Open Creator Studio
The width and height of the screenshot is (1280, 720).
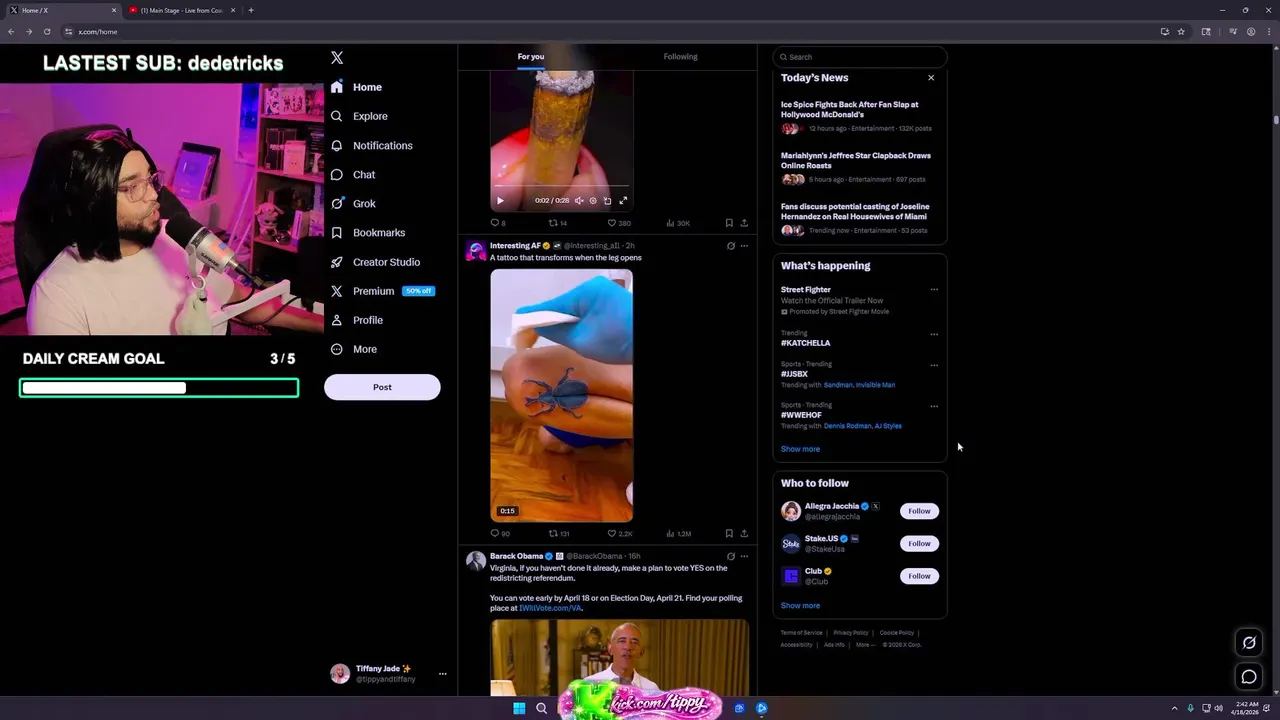(375, 262)
